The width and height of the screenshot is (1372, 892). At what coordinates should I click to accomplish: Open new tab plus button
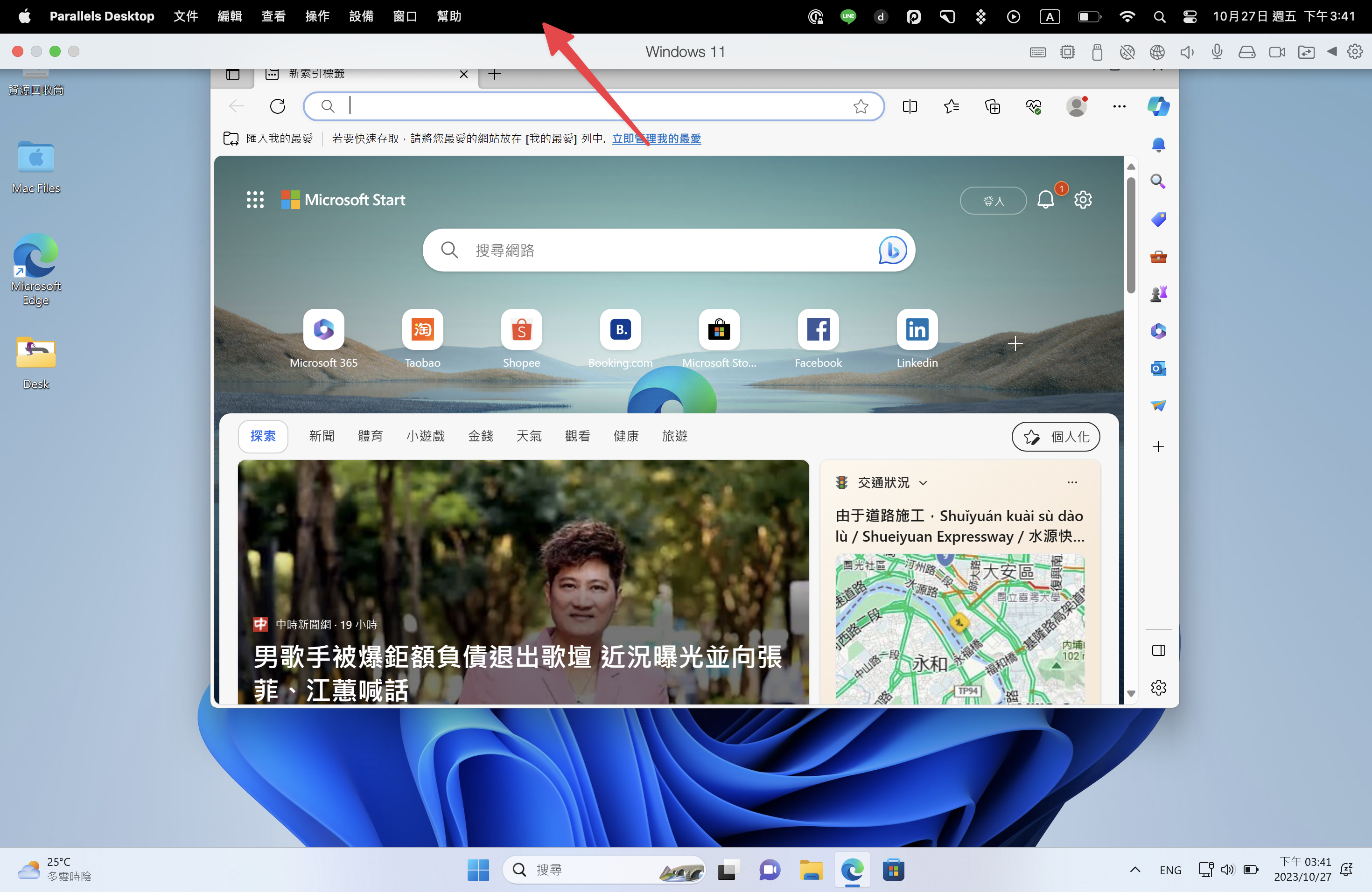495,74
